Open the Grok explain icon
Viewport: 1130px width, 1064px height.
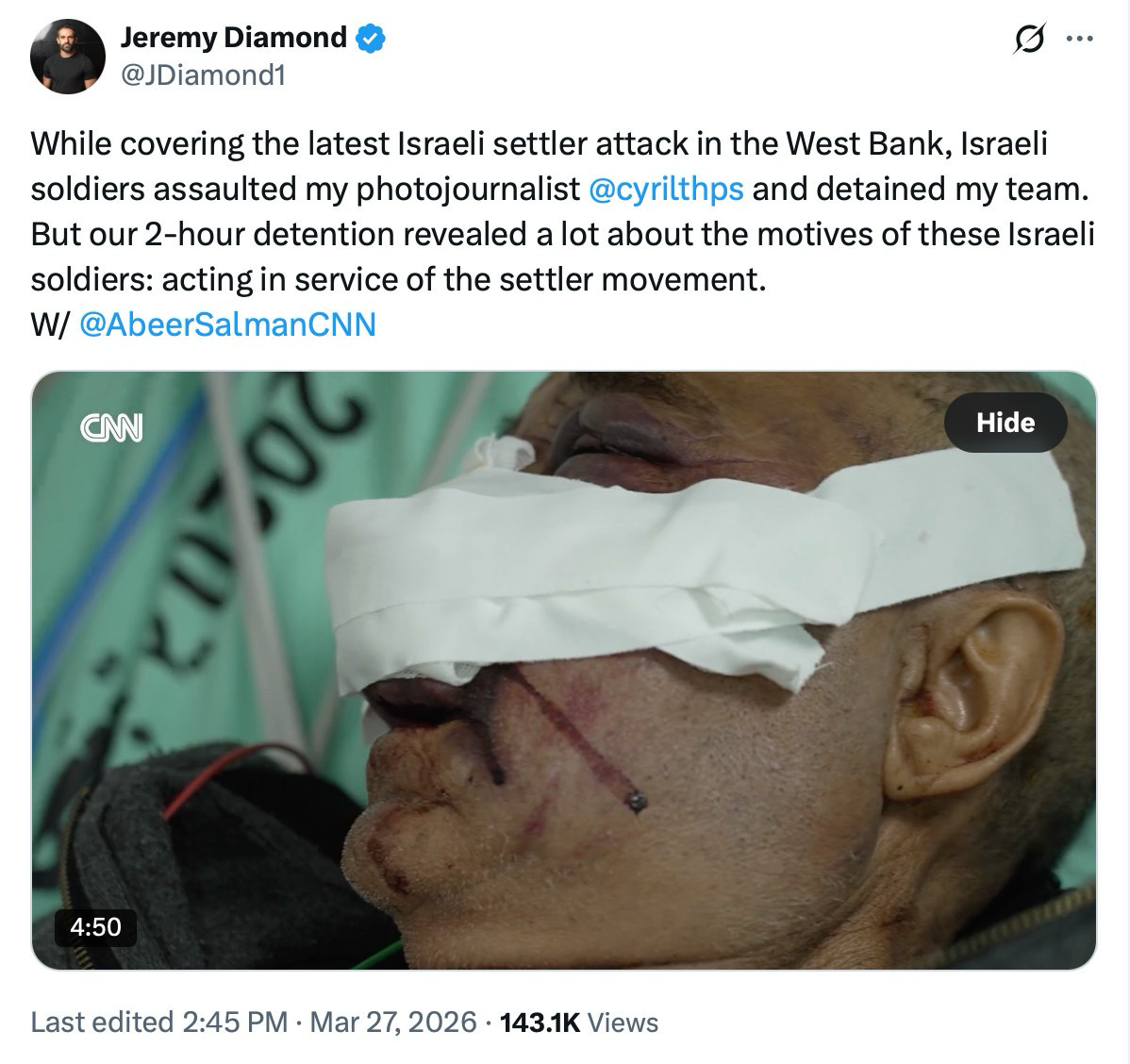point(1028,40)
